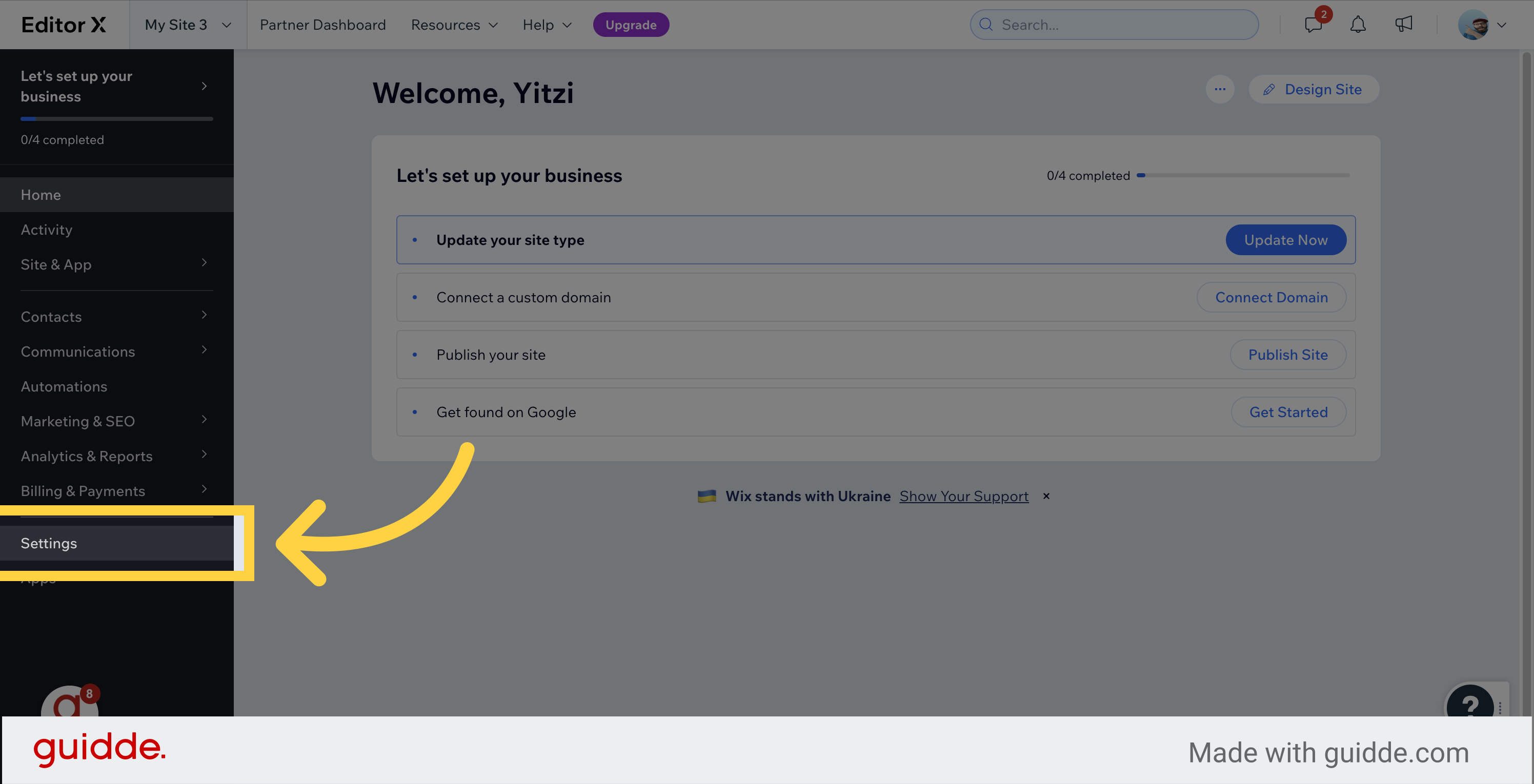This screenshot has width=1534, height=784.
Task: Go to Activity in the sidebar
Action: point(47,230)
